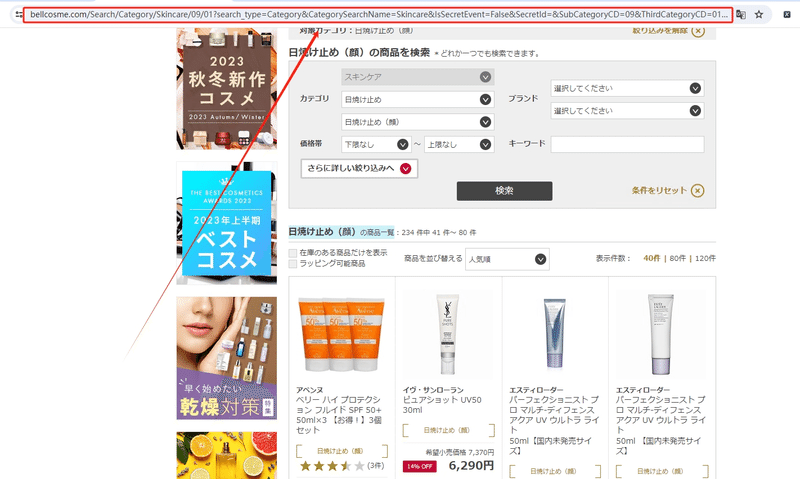800x479 pixels.
Task: Open site information icon beside the URL
Action: (19, 15)
